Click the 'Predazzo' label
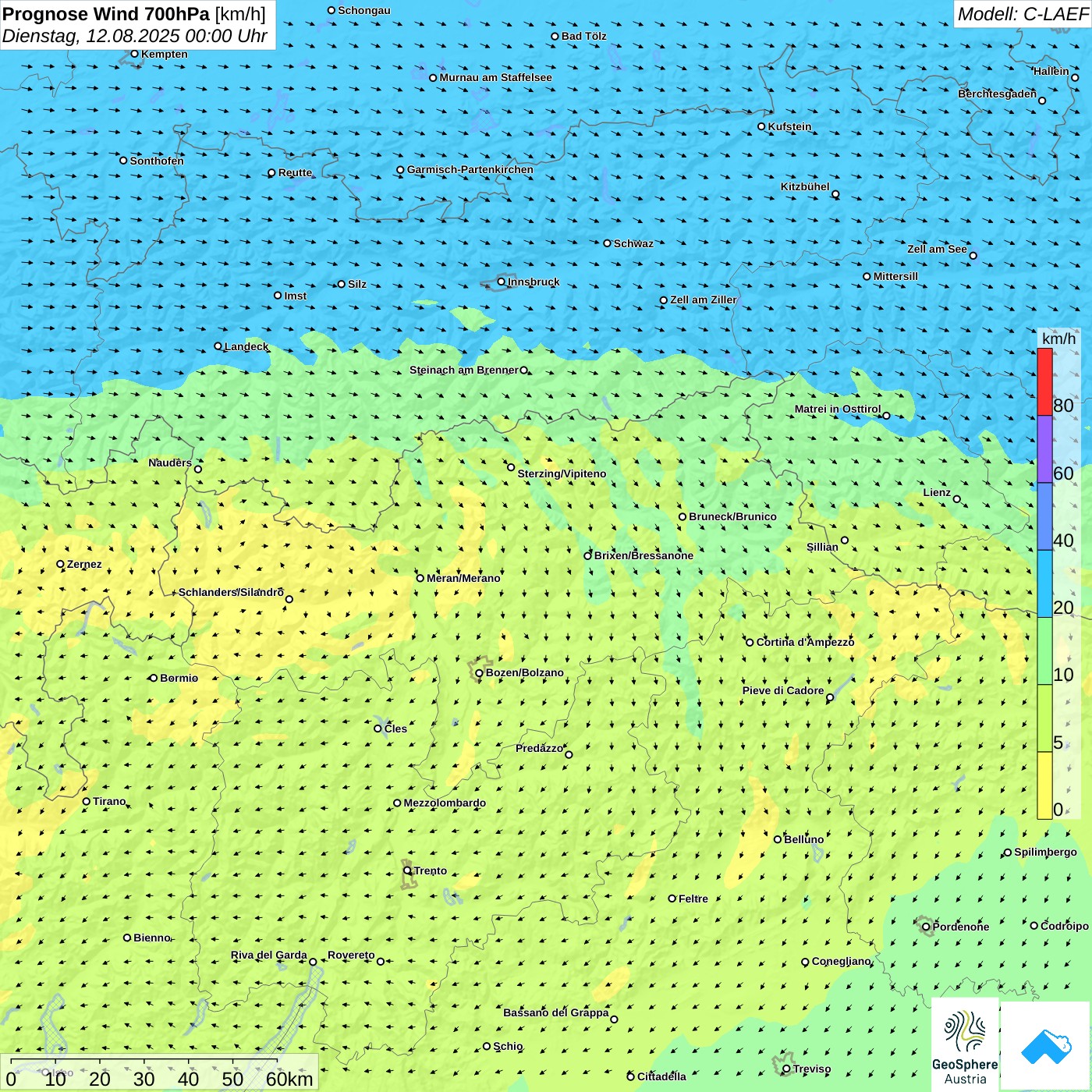Image resolution: width=1092 pixels, height=1092 pixels. click(539, 748)
